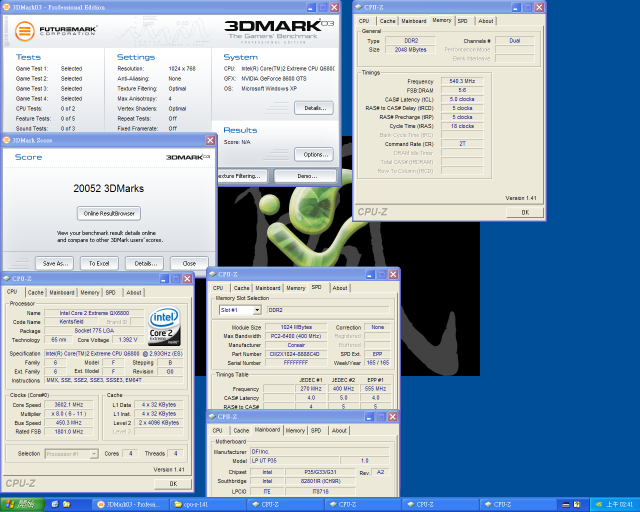The height and width of the screenshot is (512, 640).
Task: Click Max Bandwidth PC2-6400 value
Action: click(x=296, y=336)
